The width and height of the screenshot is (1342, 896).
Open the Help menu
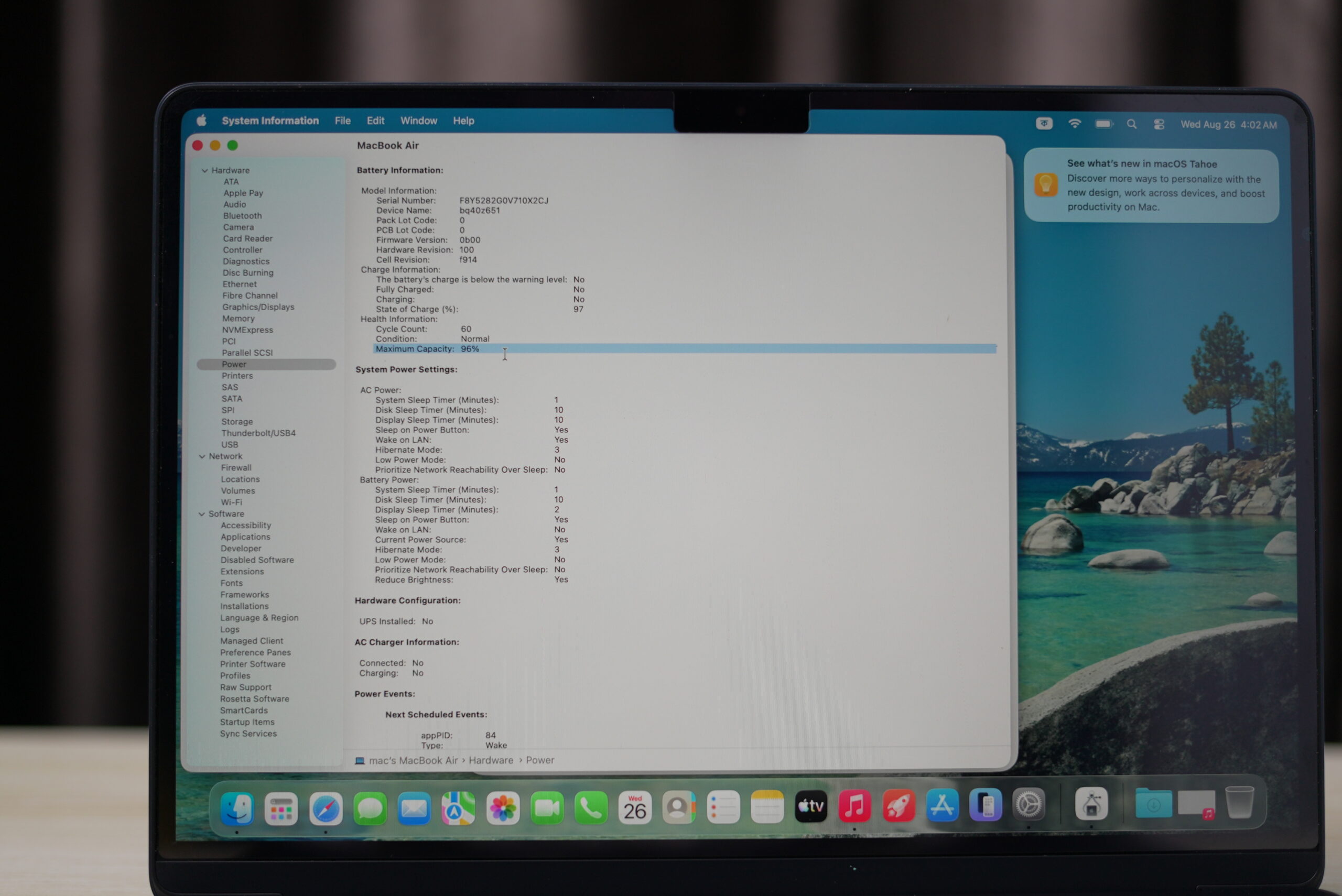point(463,121)
